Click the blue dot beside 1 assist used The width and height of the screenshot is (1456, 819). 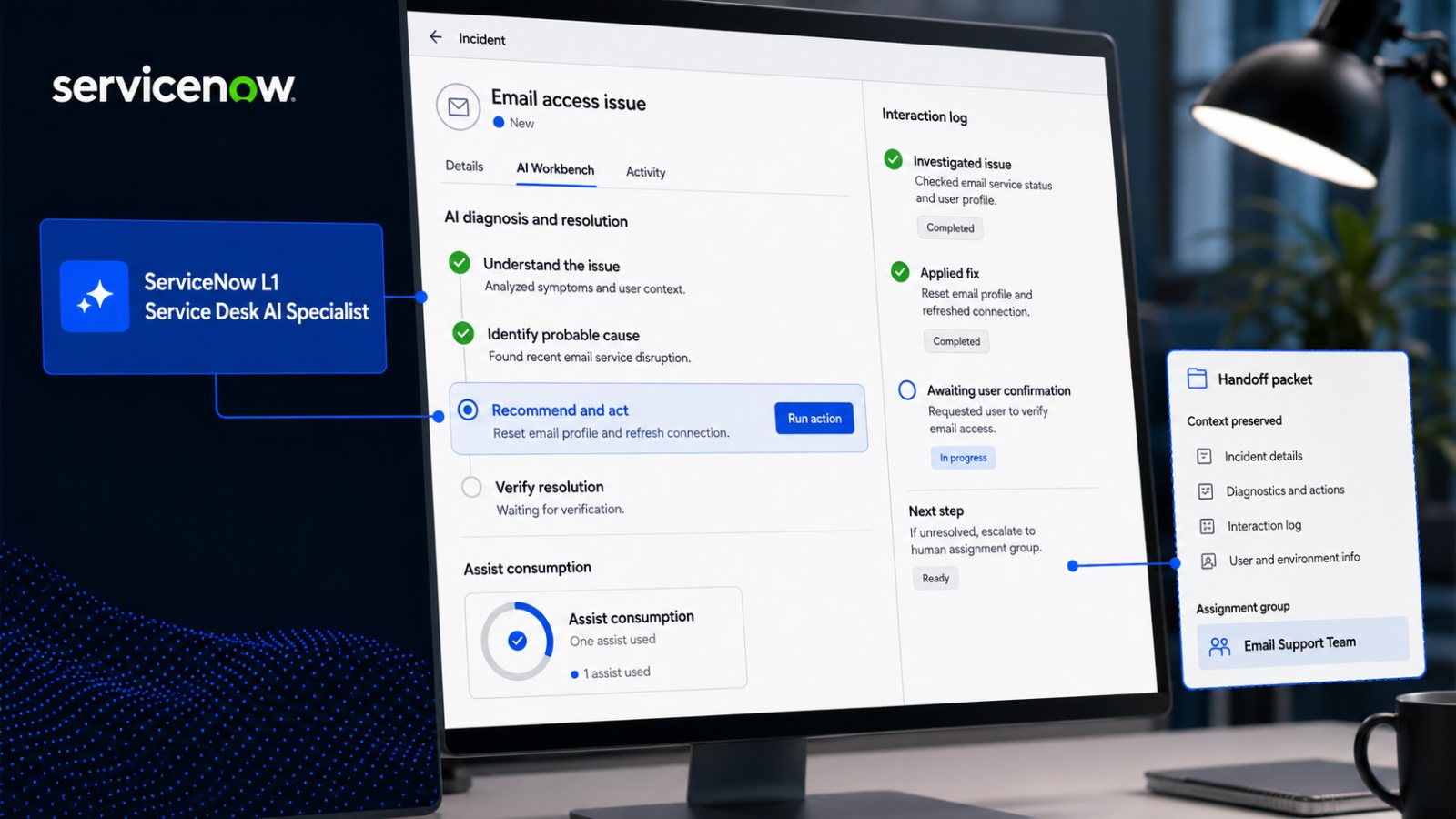[x=574, y=674]
